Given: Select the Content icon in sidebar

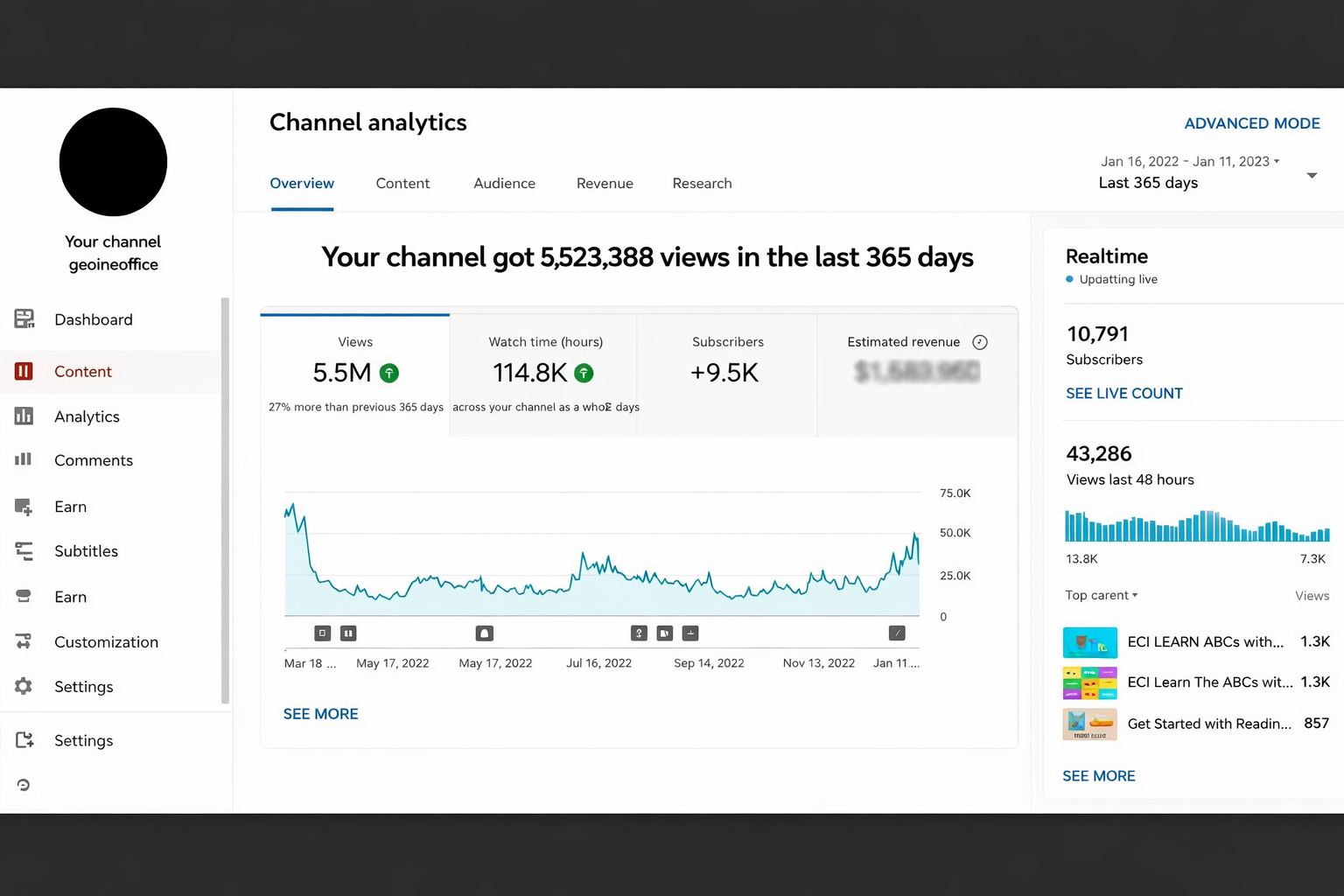Looking at the screenshot, I should [24, 371].
